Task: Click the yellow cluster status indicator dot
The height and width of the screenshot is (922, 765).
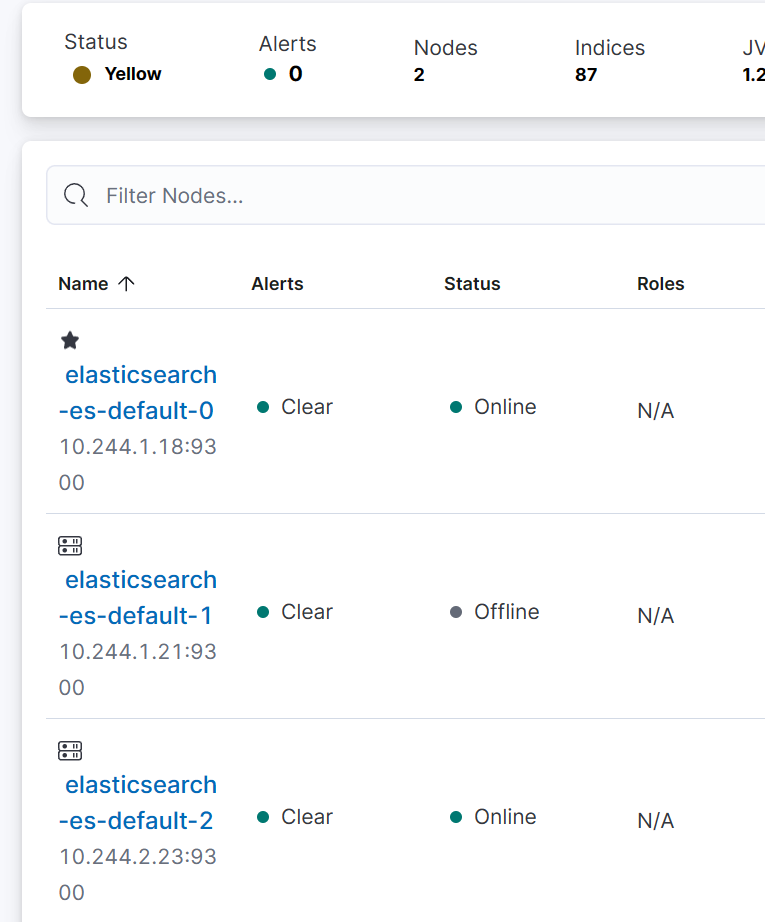Action: 82,75
